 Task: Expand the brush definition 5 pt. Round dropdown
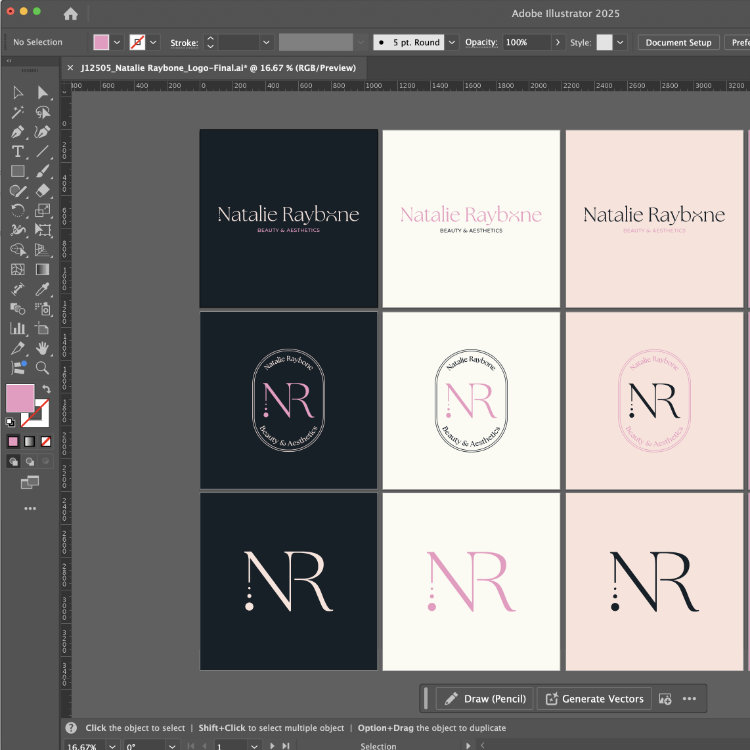coord(452,43)
